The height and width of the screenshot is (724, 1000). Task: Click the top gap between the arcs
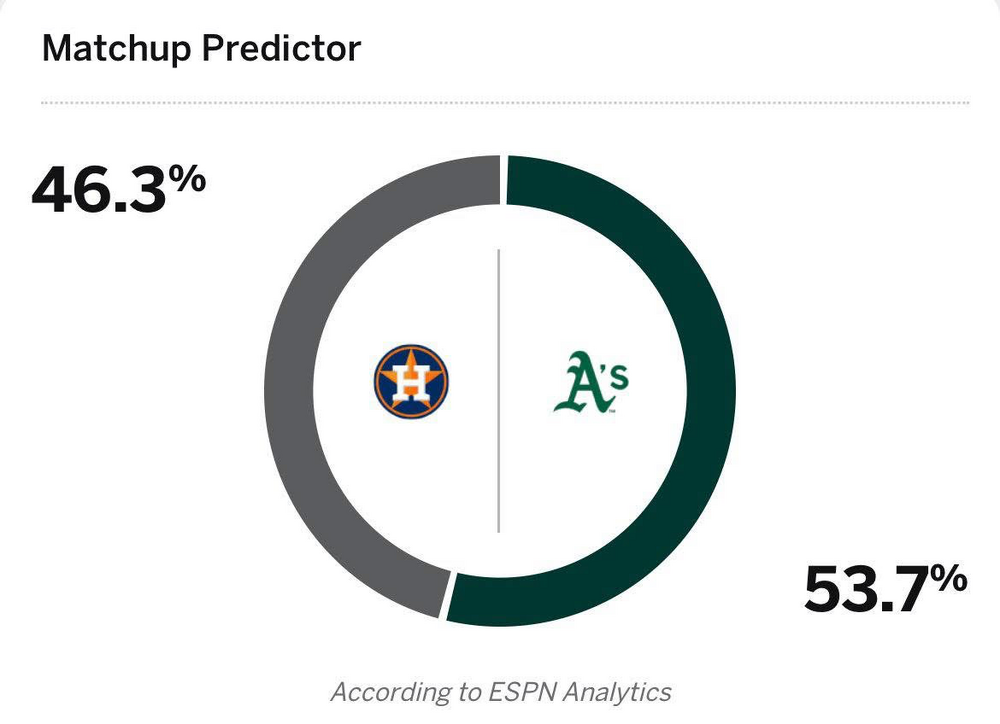click(x=503, y=178)
